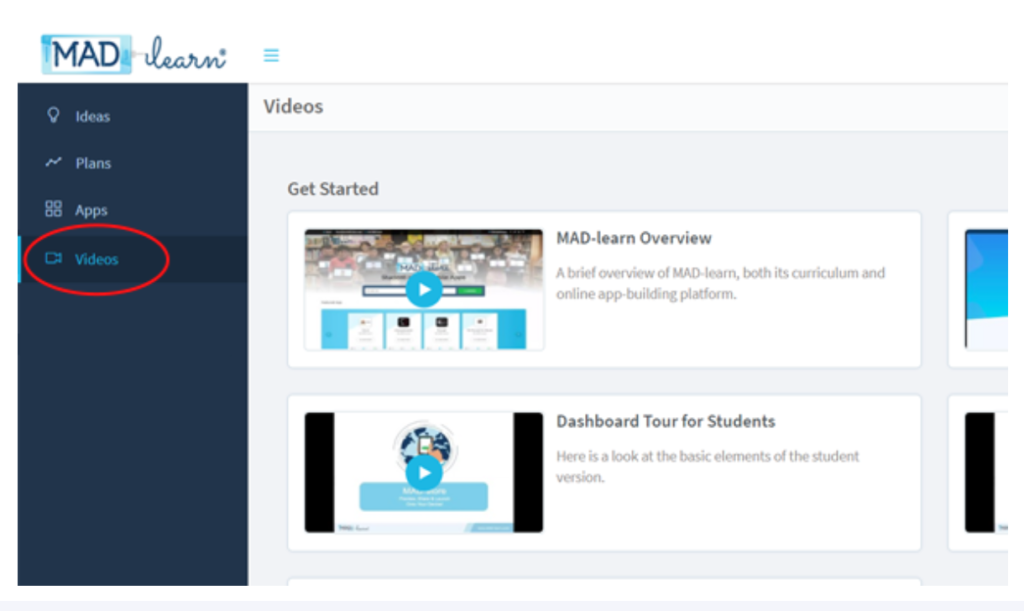Viewport: 1024px width, 611px height.
Task: Click the lightbulb icon beside Ideas
Action: coord(54,115)
